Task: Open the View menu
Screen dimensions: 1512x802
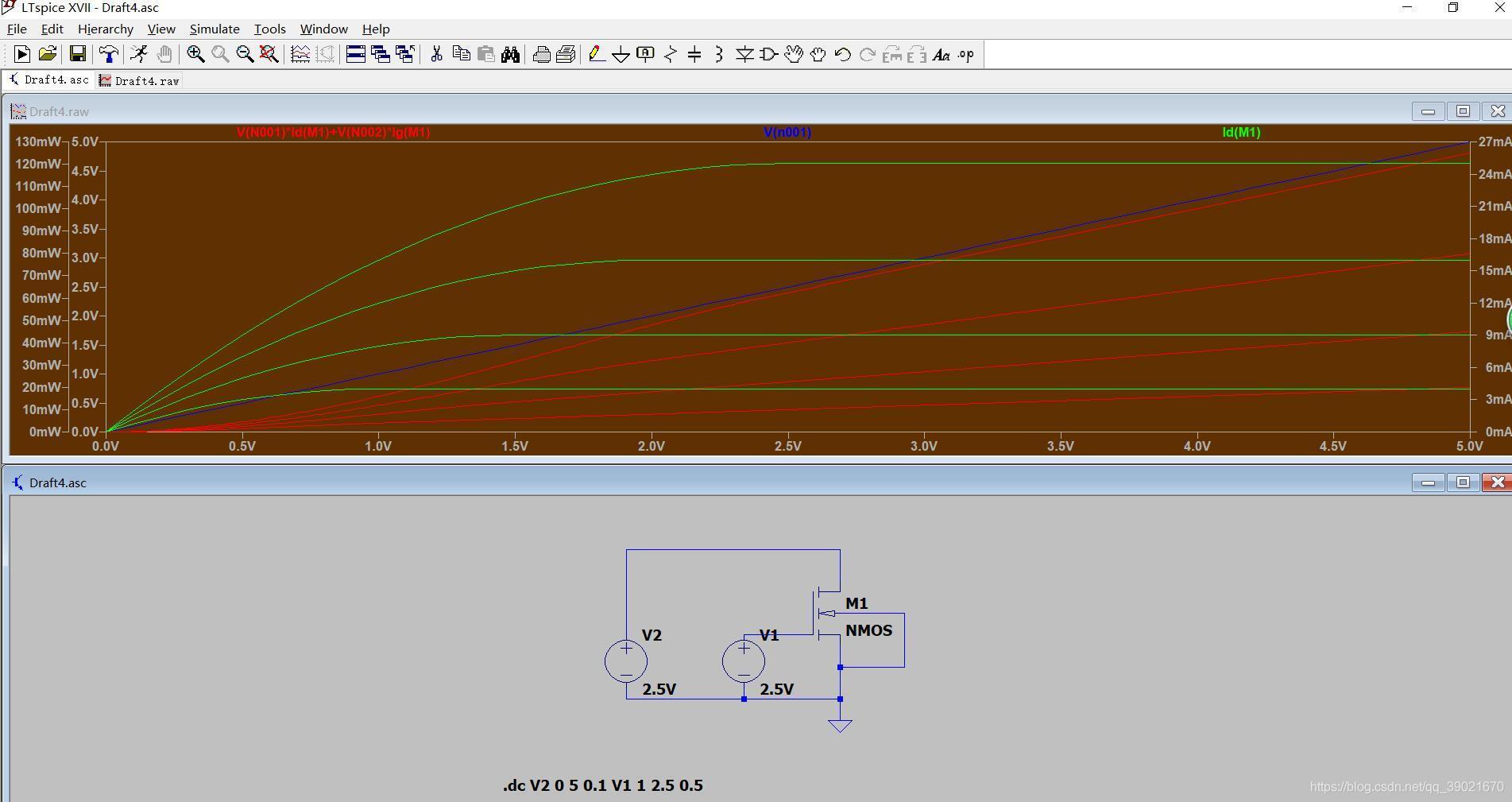Action: (161, 29)
